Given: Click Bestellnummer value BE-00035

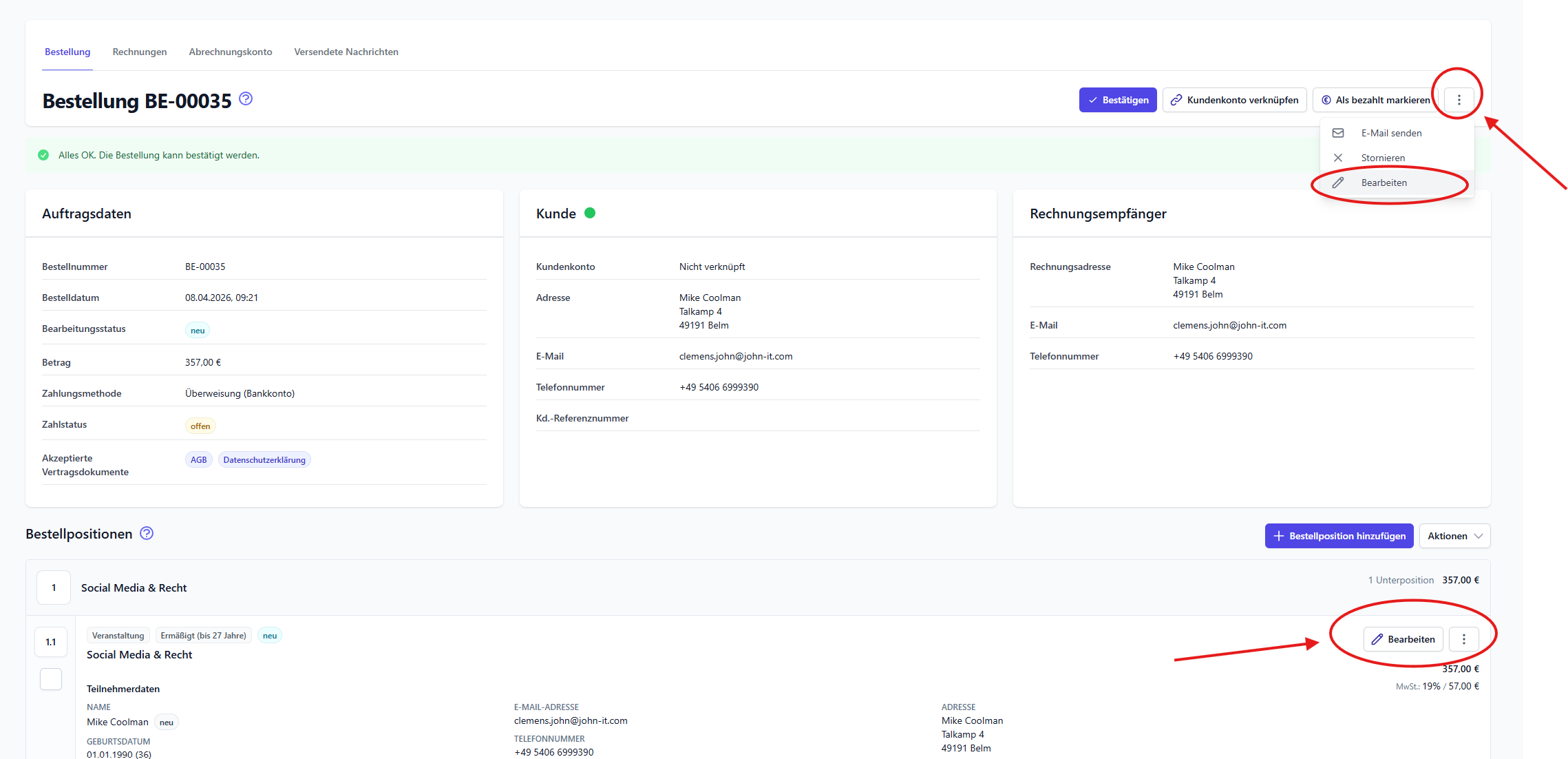Looking at the screenshot, I should click(205, 267).
